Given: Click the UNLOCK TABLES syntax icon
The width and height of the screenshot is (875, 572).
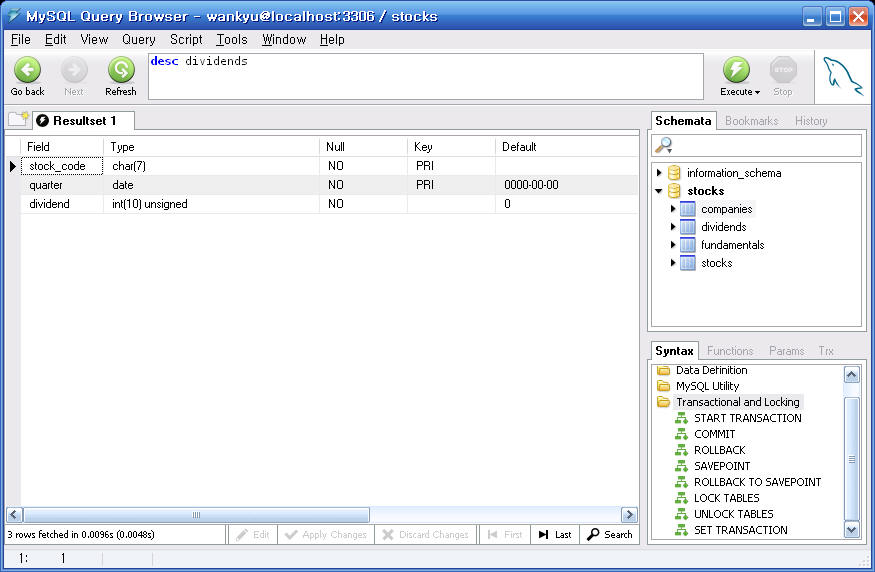Looking at the screenshot, I should pos(681,514).
